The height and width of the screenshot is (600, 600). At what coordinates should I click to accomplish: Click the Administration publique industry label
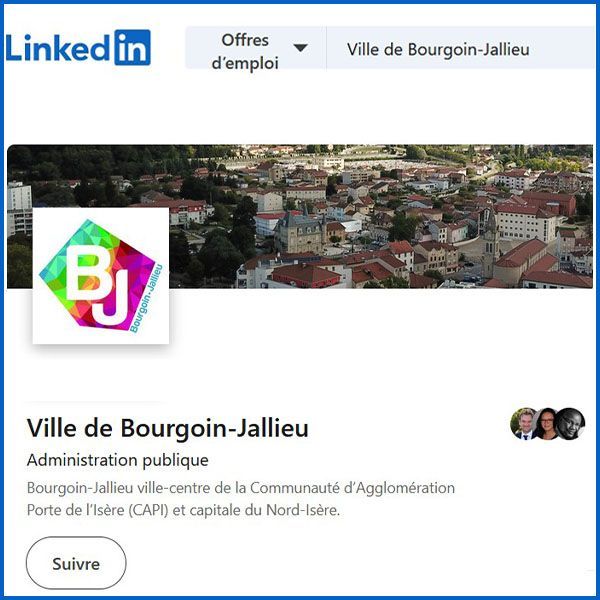[x=118, y=460]
